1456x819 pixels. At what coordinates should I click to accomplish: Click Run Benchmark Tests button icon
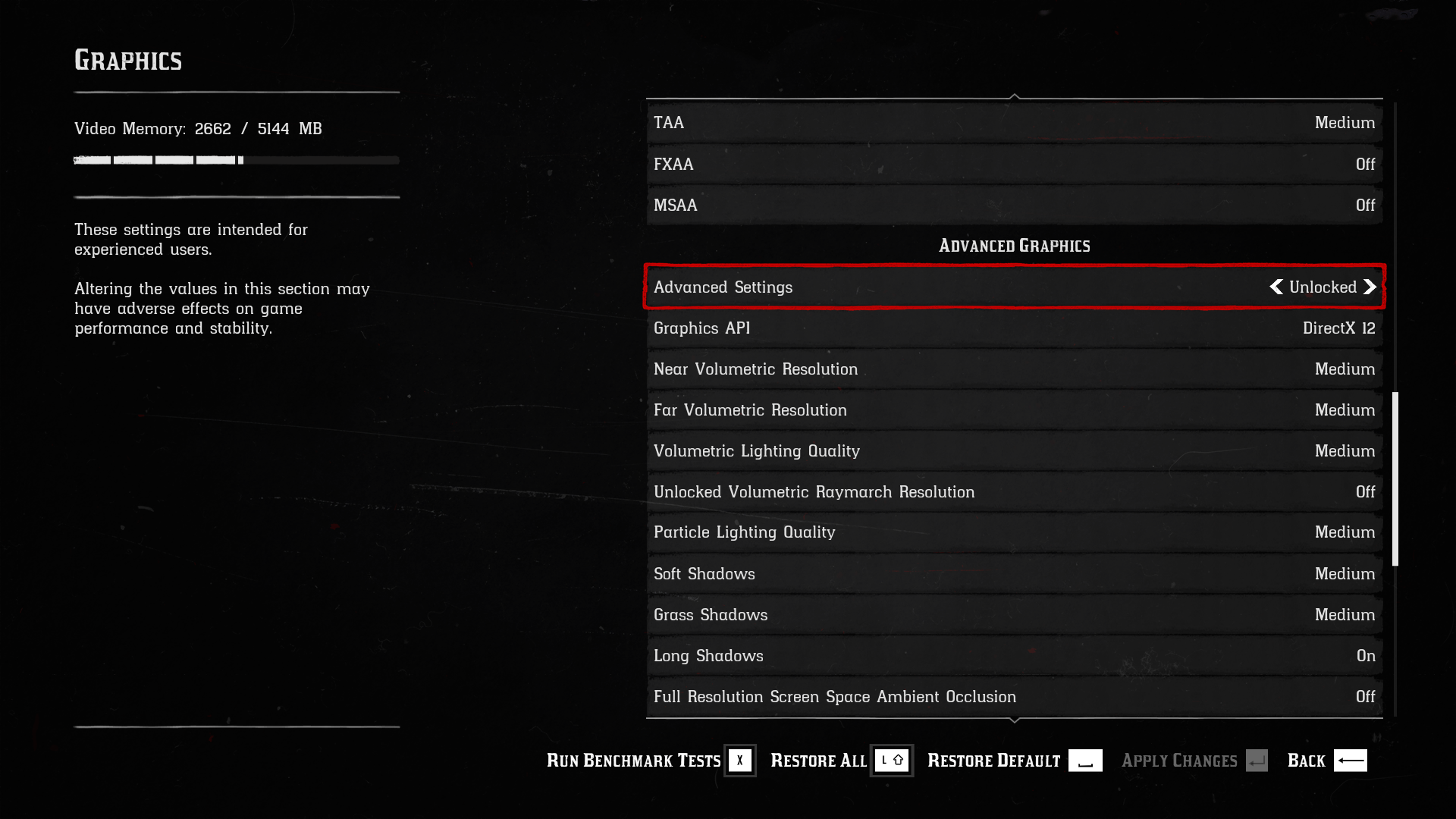coord(740,760)
